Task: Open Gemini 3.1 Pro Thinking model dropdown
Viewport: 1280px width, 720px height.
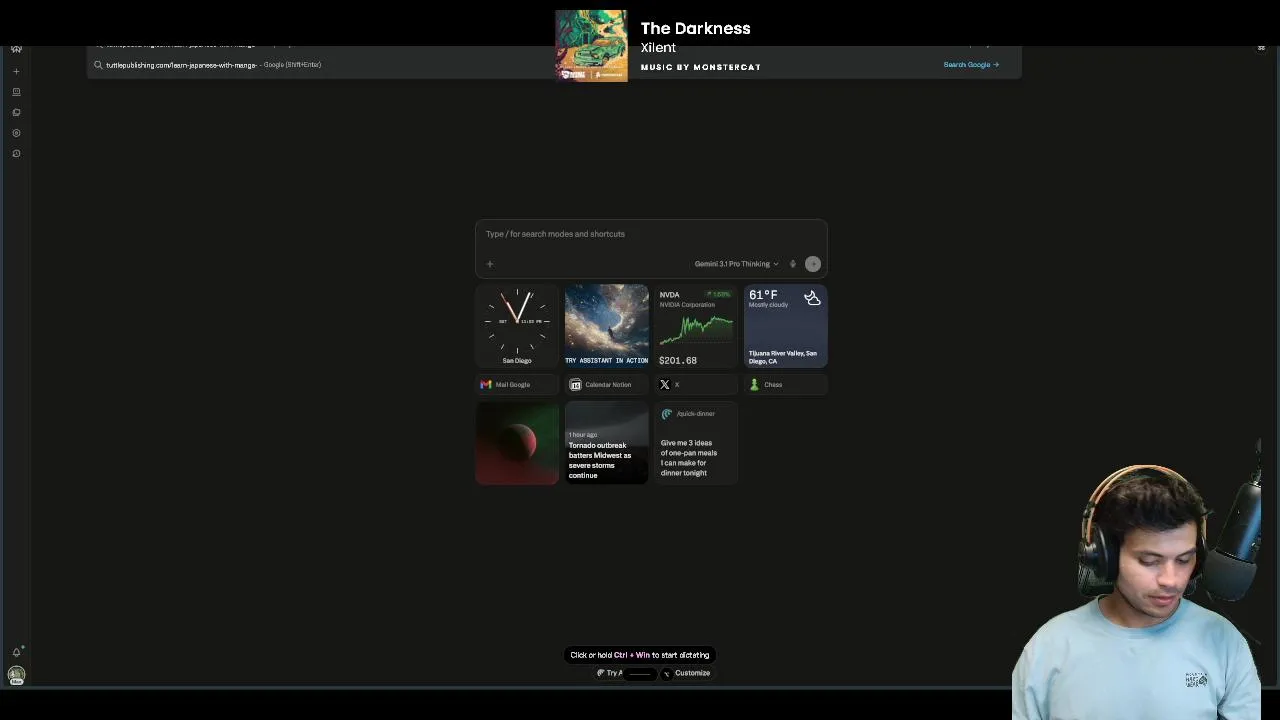Action: coord(736,264)
